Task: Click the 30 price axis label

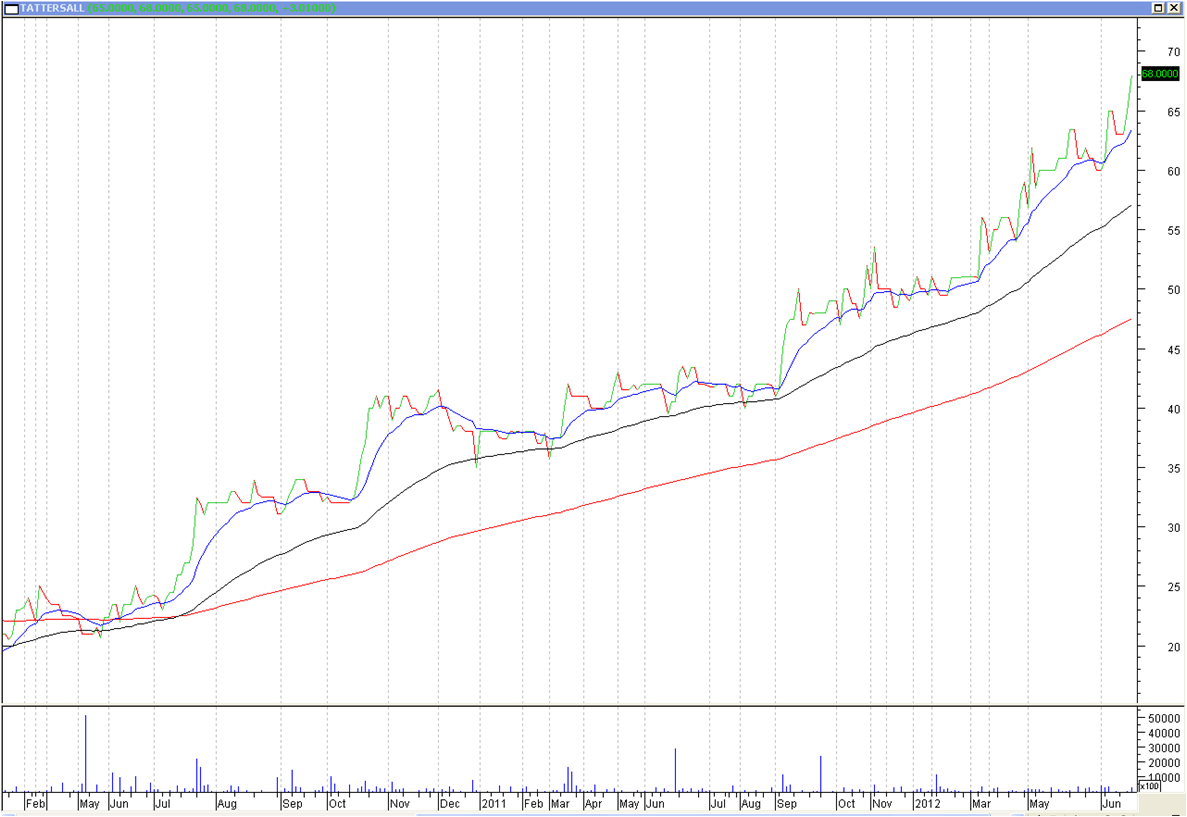Action: click(x=1173, y=528)
